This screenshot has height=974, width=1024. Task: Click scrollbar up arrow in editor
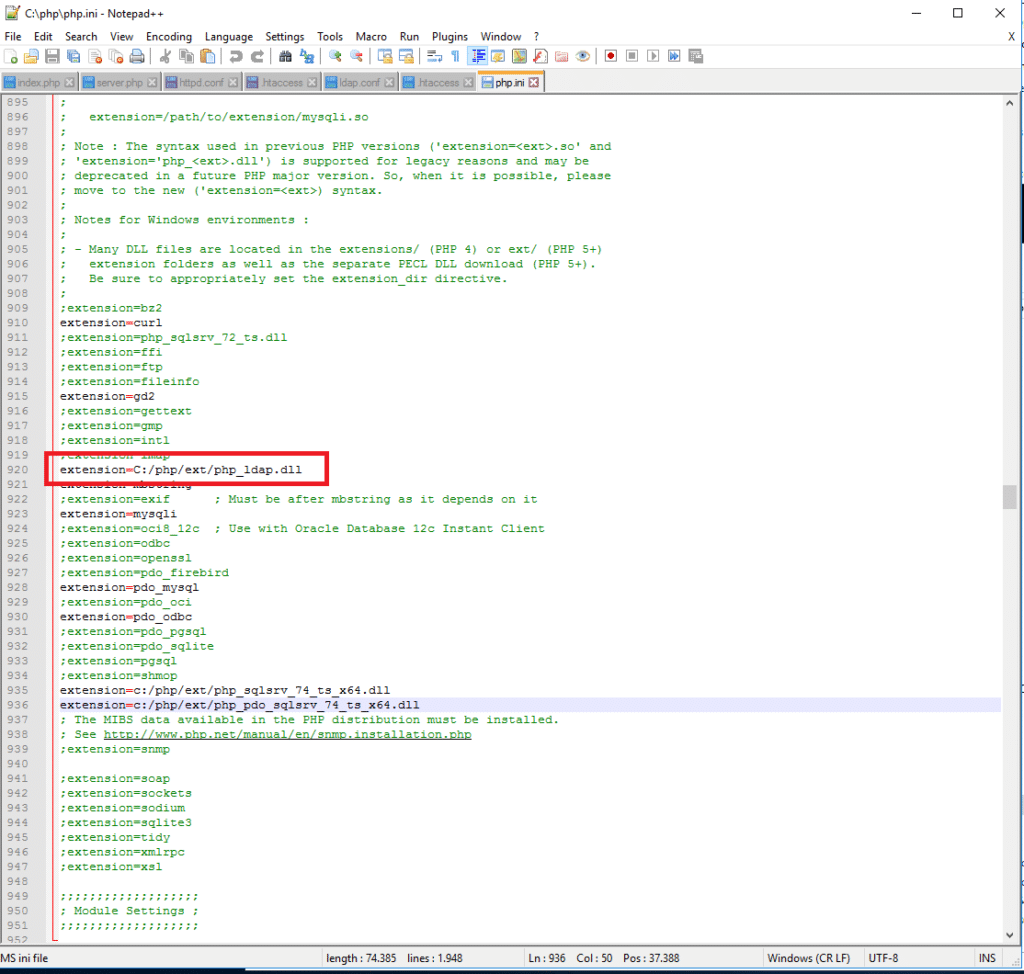pos(1010,103)
